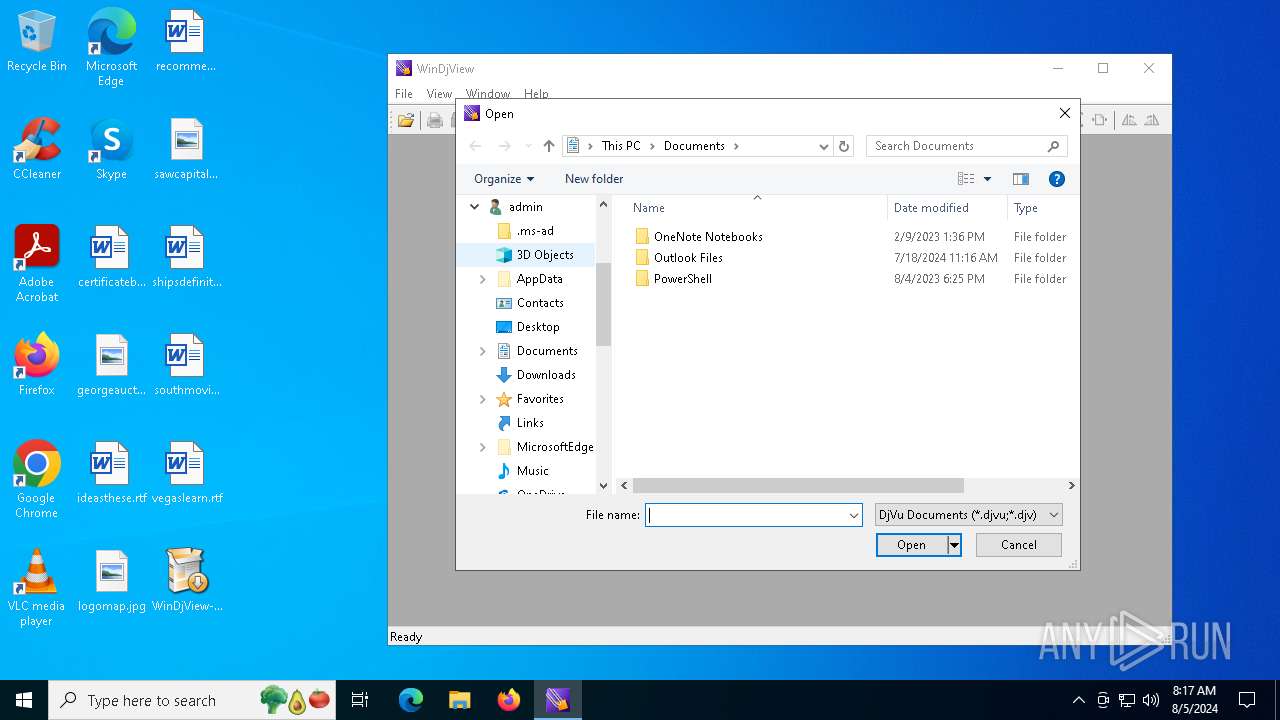Click the Help question mark icon in Open dialog
The height and width of the screenshot is (720, 1280).
click(1056, 179)
